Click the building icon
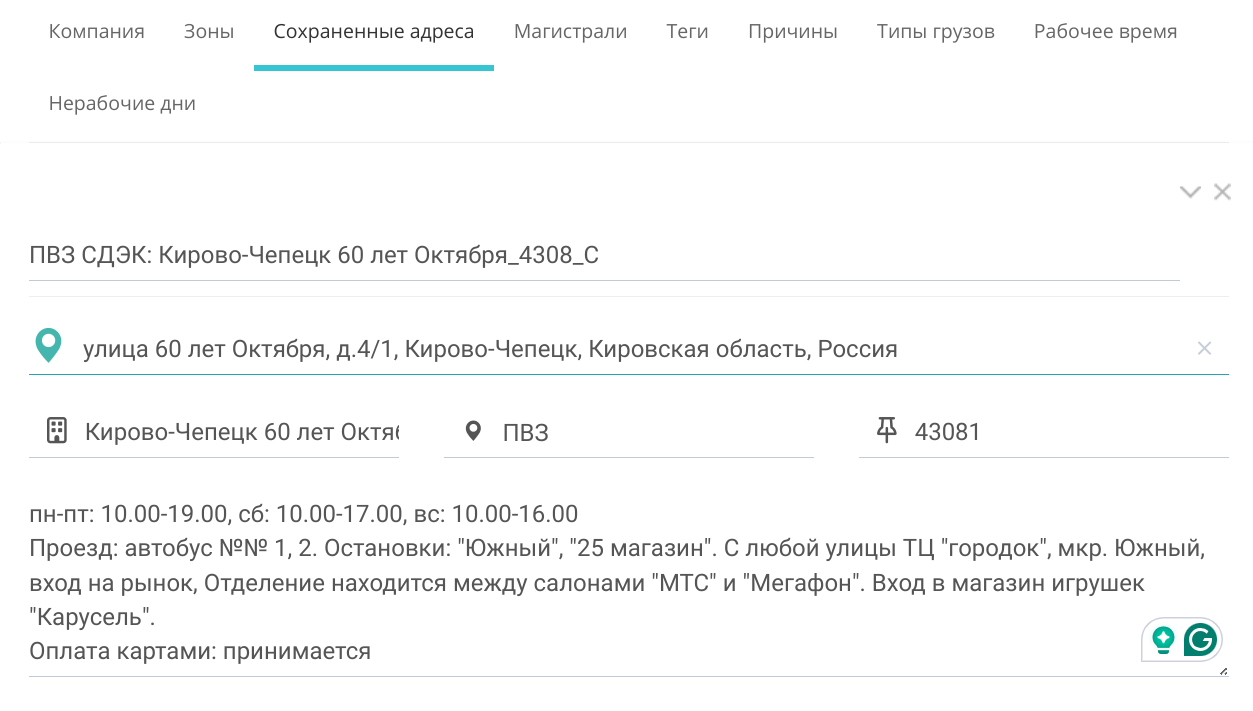 pos(57,431)
